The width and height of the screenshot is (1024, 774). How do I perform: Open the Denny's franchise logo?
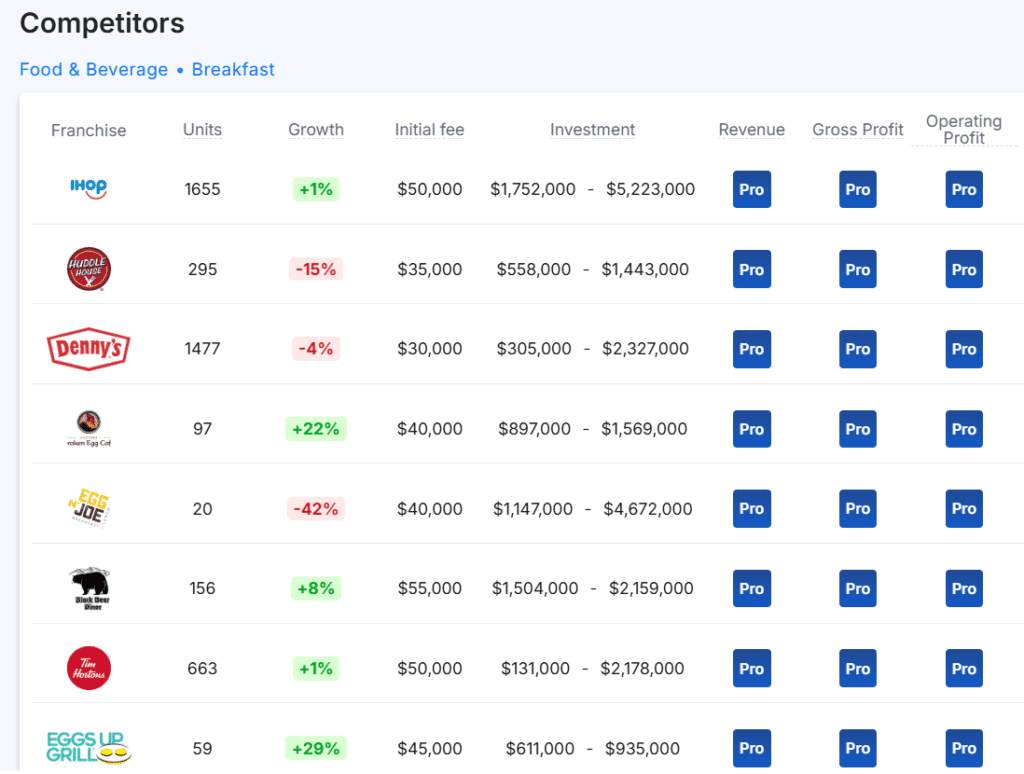pyautogui.click(x=89, y=349)
